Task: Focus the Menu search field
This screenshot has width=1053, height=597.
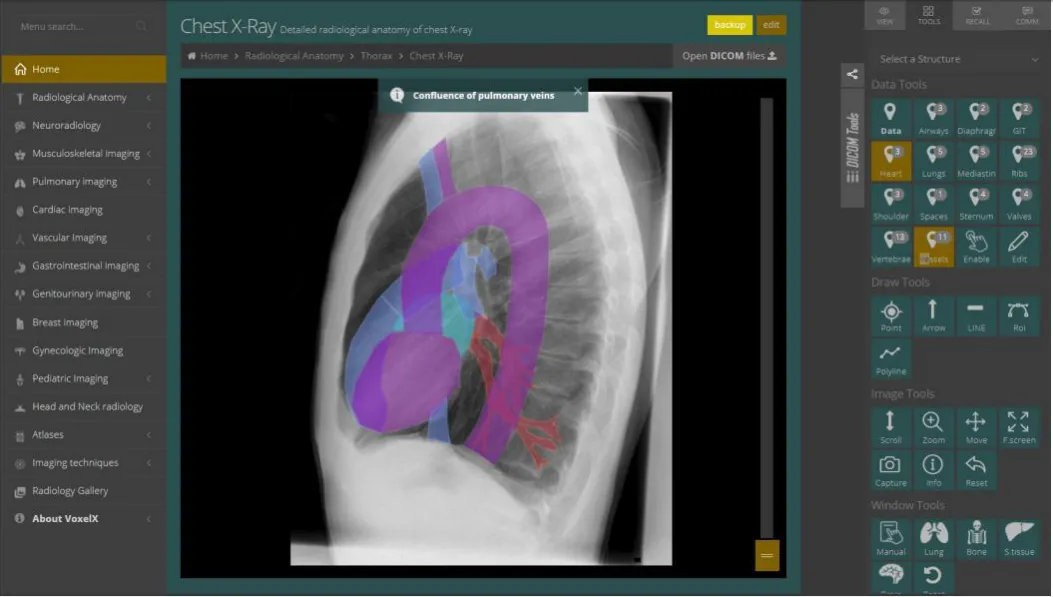Action: tap(74, 27)
